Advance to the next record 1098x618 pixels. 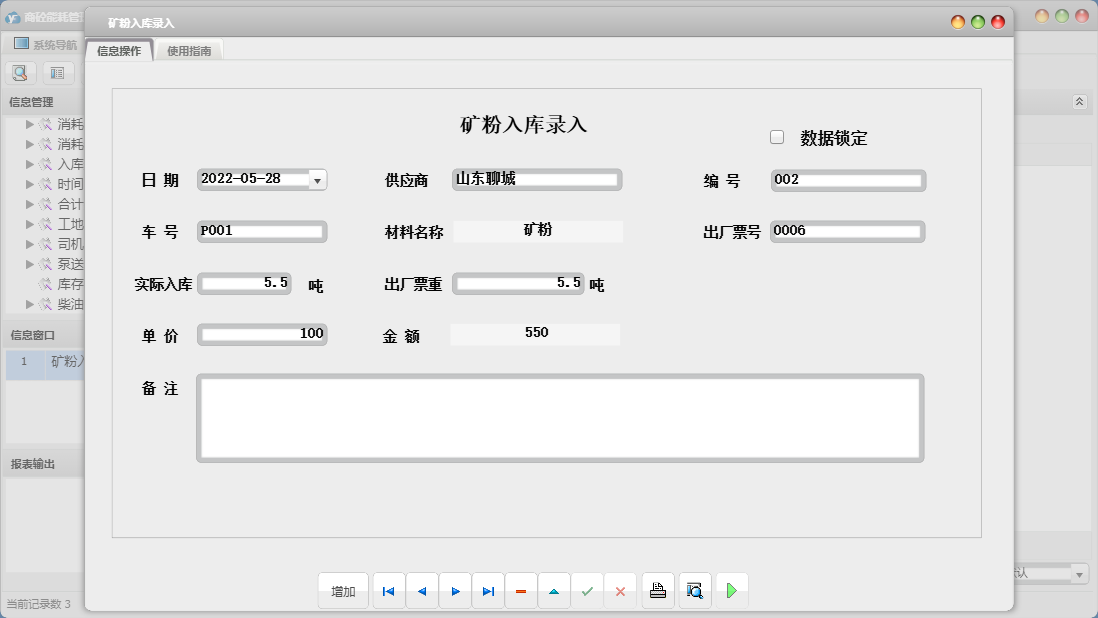point(455,591)
